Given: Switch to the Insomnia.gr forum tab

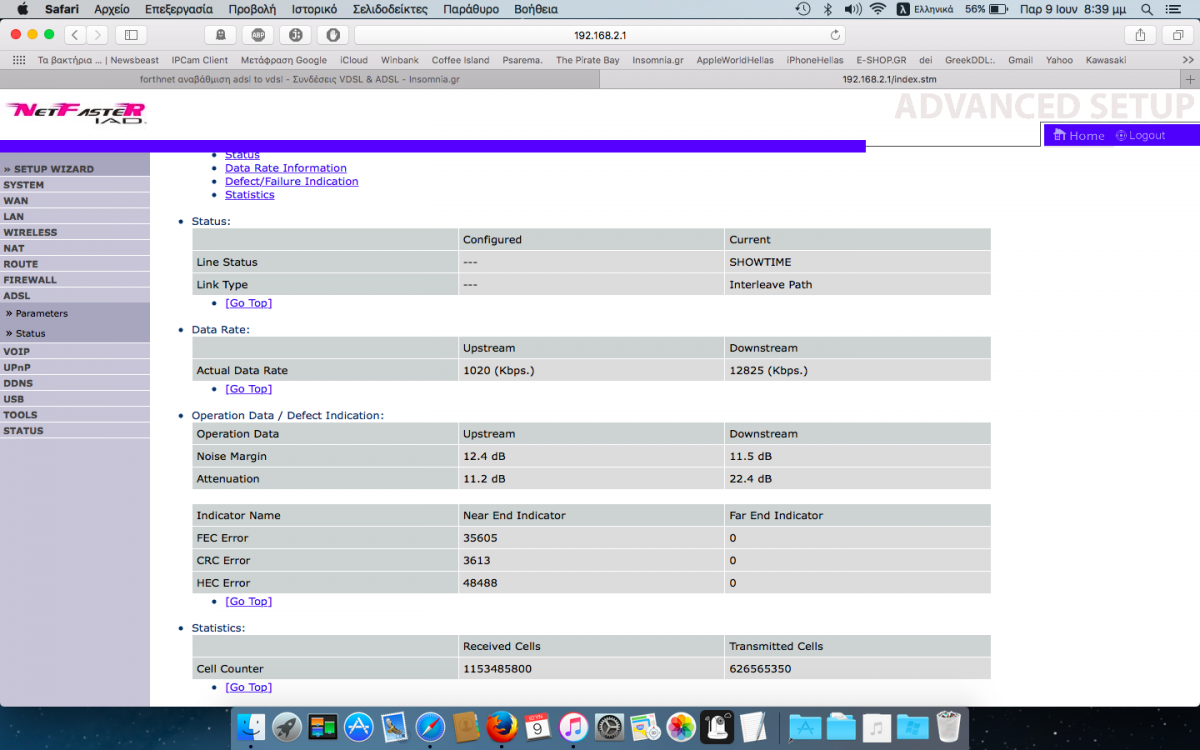Looking at the screenshot, I should pos(300,79).
